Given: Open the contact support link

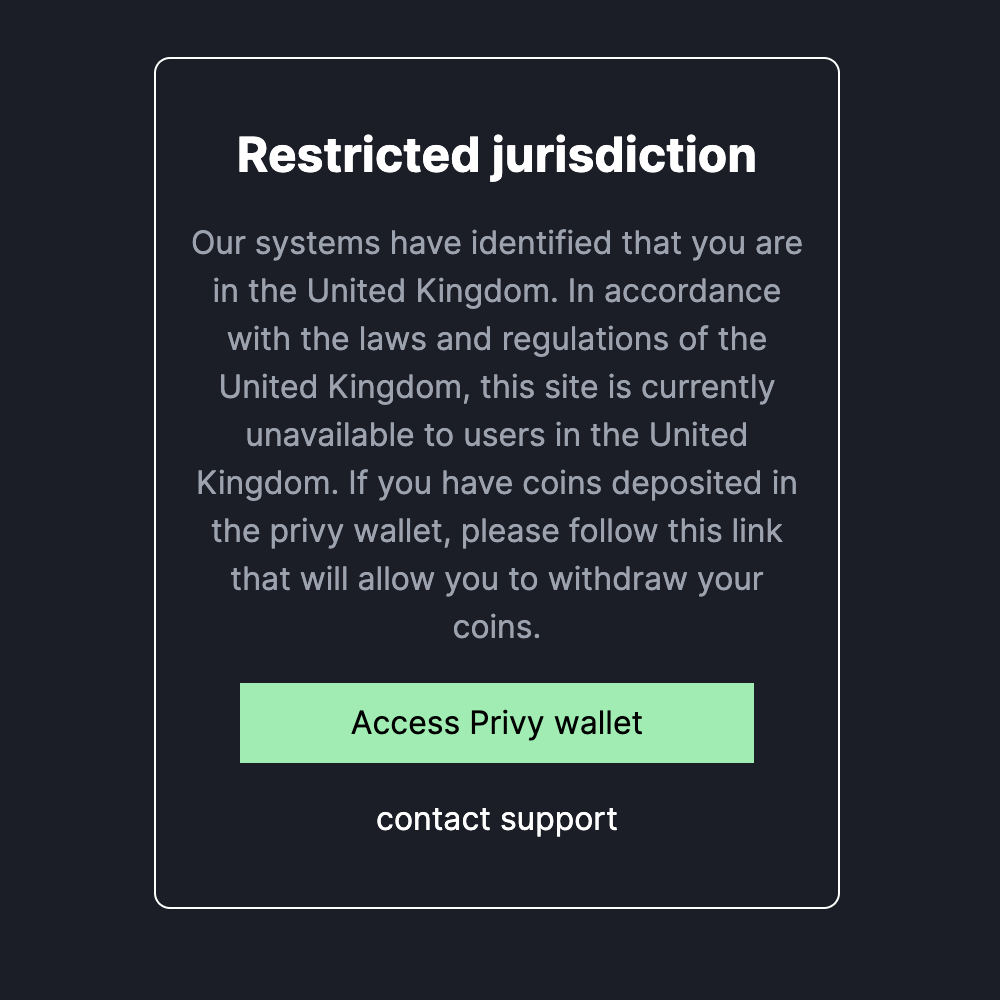Looking at the screenshot, I should pyautogui.click(x=496, y=820).
